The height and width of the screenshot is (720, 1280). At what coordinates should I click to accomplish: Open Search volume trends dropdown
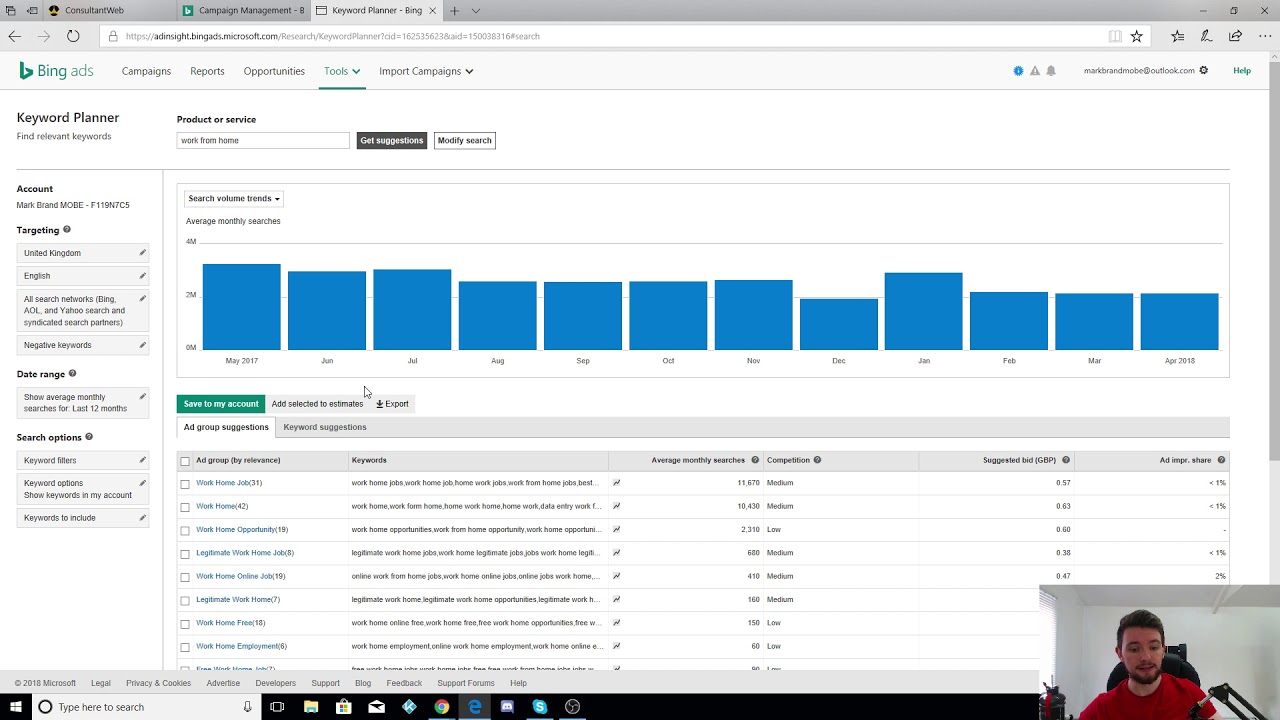[234, 198]
